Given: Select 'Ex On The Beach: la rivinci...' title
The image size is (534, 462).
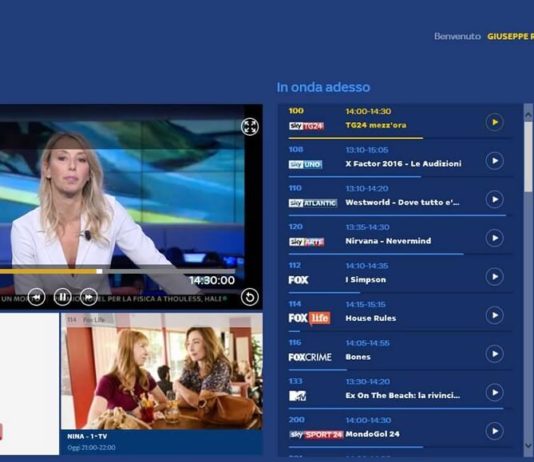Looking at the screenshot, I should click(403, 395).
